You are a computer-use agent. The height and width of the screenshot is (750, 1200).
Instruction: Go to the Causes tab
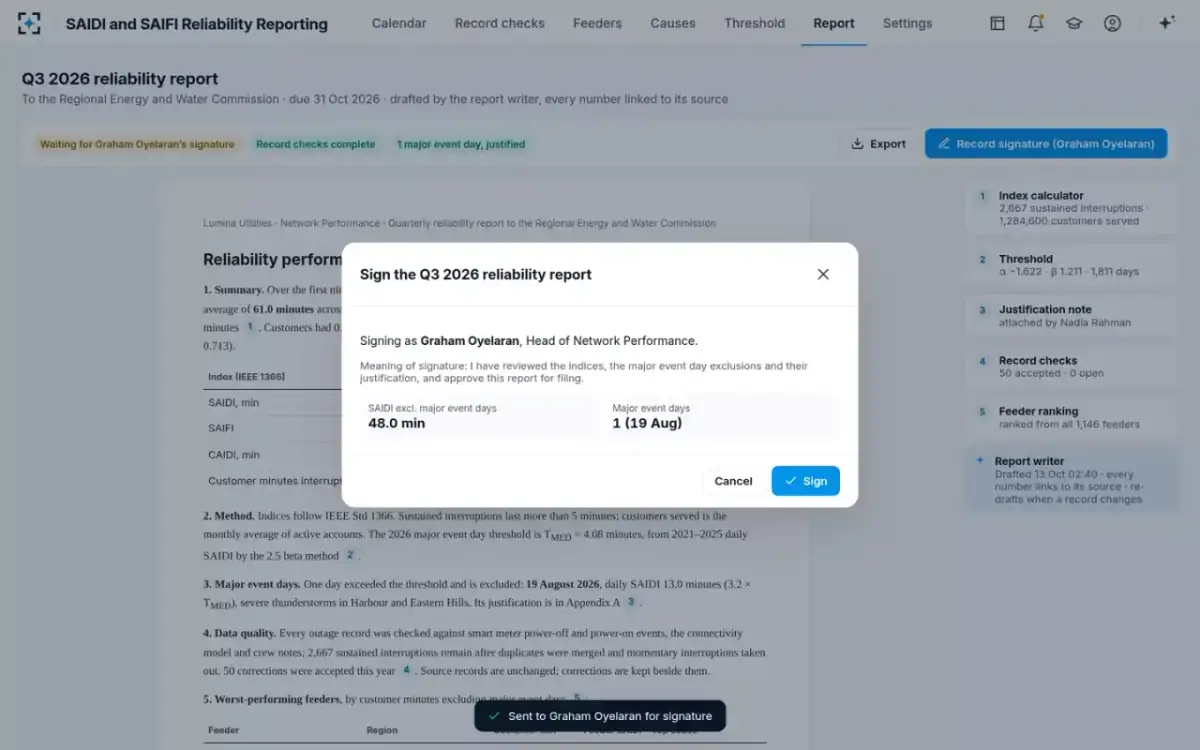tap(673, 23)
